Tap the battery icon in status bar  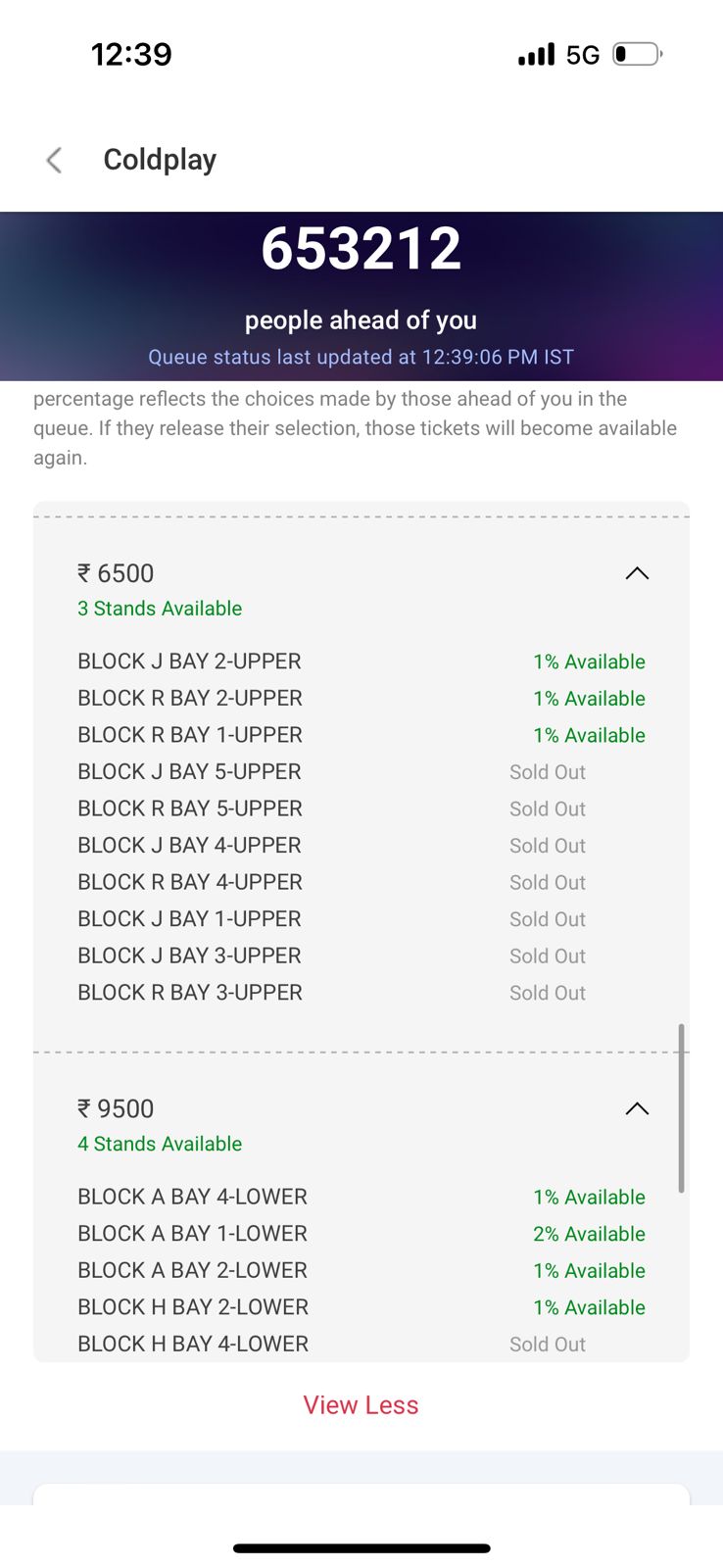point(637,54)
